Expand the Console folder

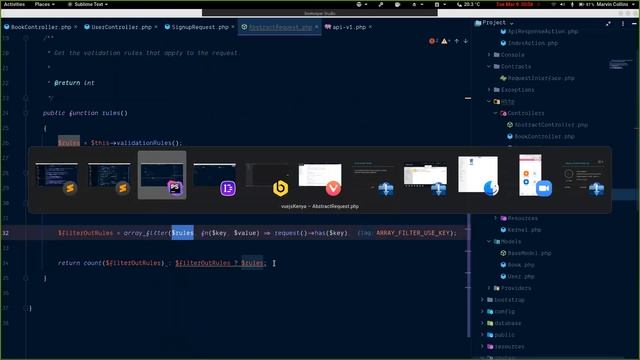(489, 54)
